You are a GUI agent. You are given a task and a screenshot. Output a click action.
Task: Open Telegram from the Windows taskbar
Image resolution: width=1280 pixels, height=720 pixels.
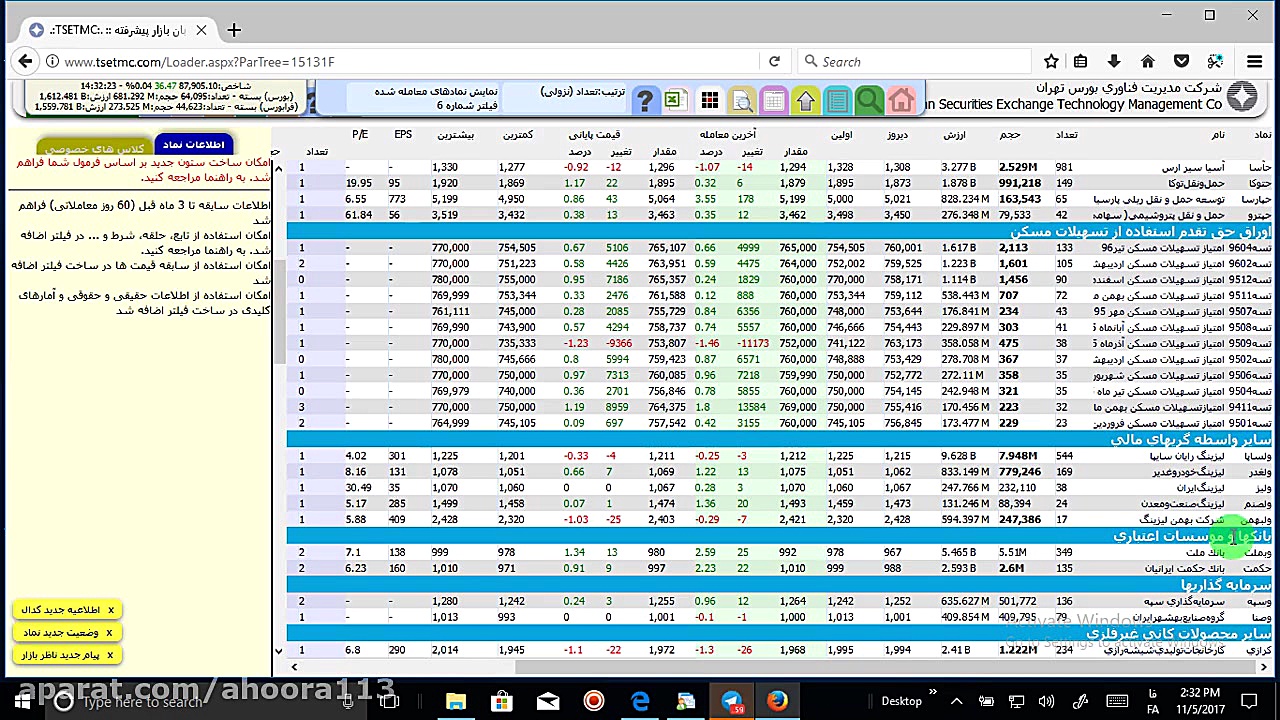[x=731, y=701]
